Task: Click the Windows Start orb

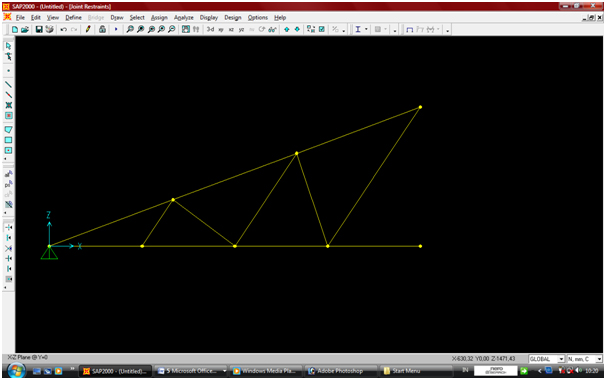Action: coord(16,370)
